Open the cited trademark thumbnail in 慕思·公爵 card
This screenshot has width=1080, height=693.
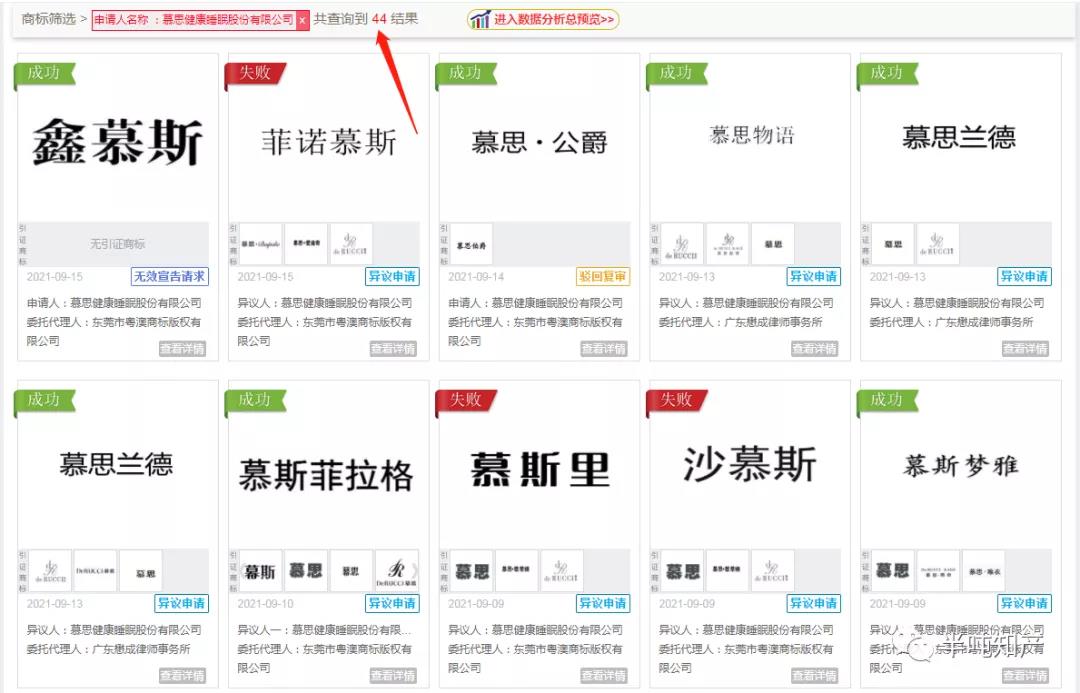[x=471, y=244]
